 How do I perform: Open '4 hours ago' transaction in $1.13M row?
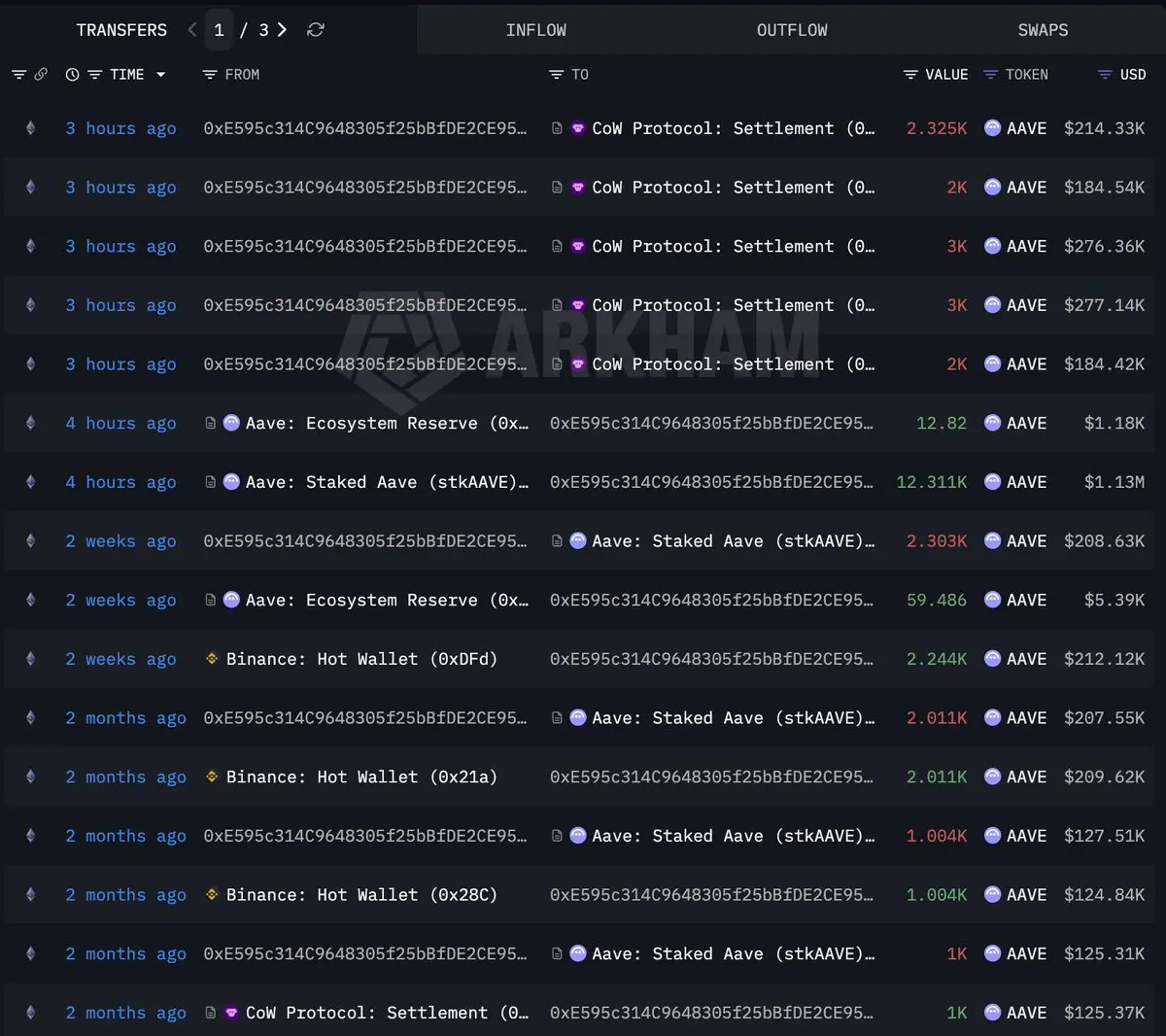tap(120, 482)
